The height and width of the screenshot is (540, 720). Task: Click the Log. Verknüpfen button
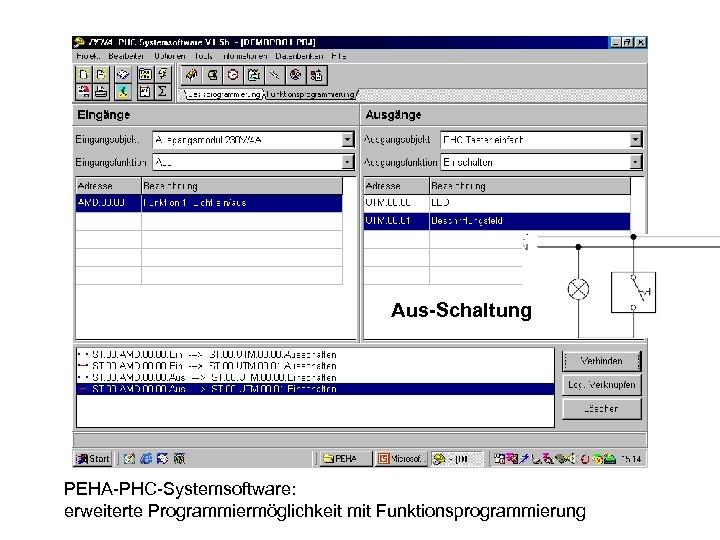602,385
